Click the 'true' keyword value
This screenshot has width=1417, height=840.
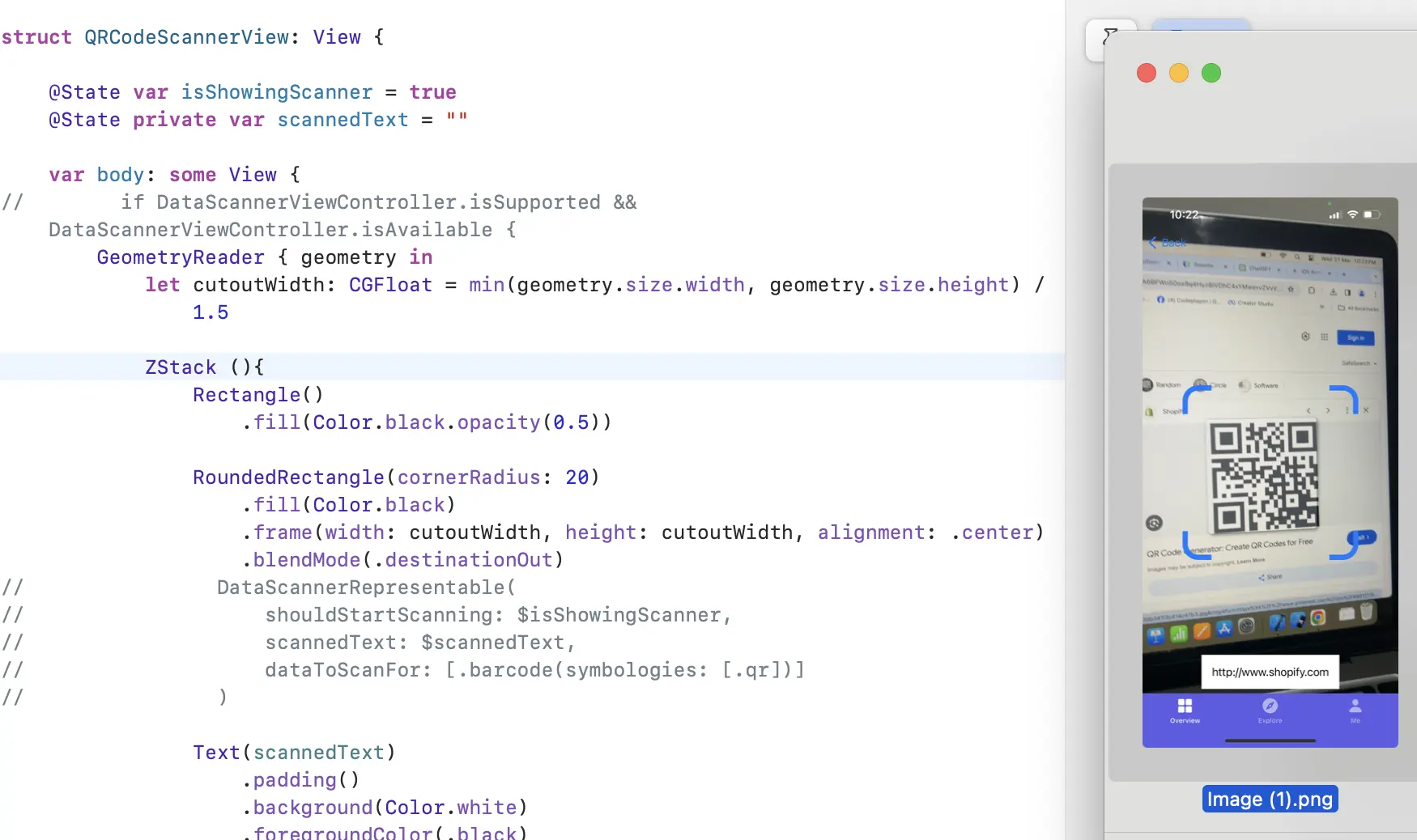click(432, 92)
